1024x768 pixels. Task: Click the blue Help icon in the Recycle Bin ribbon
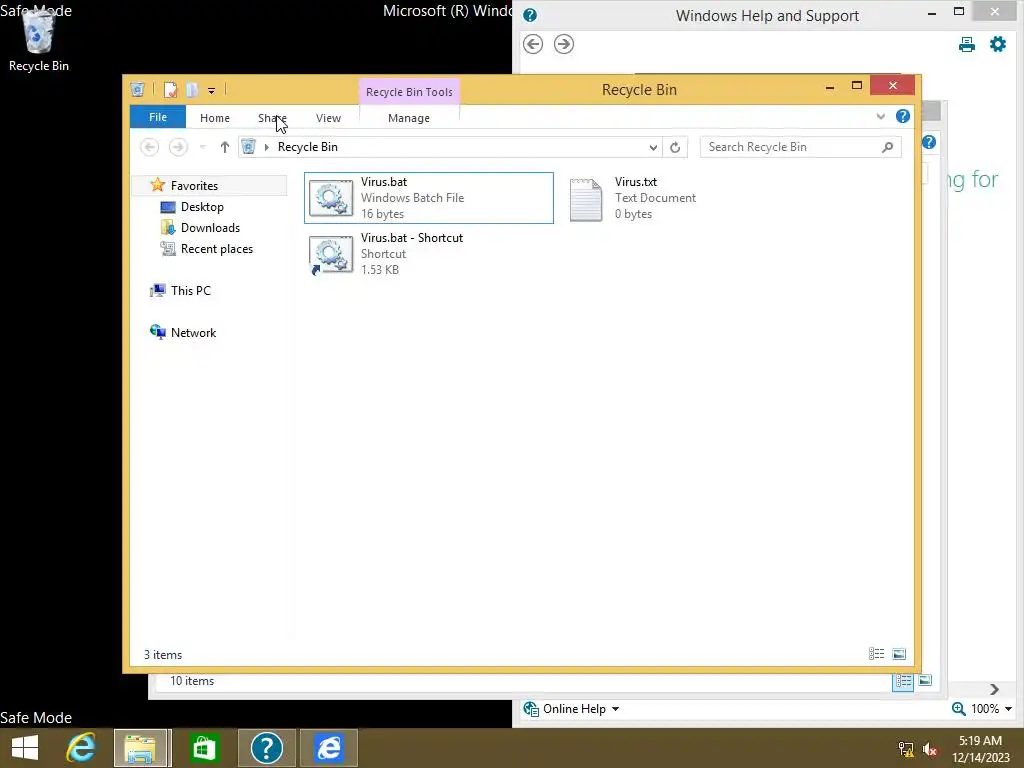903,116
